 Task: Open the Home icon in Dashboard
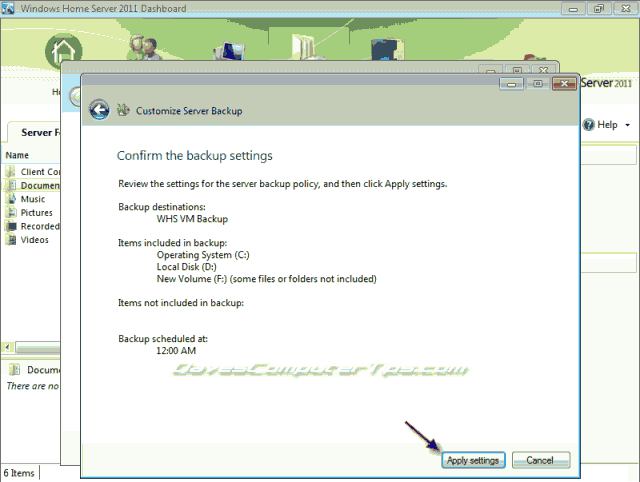coord(64,51)
